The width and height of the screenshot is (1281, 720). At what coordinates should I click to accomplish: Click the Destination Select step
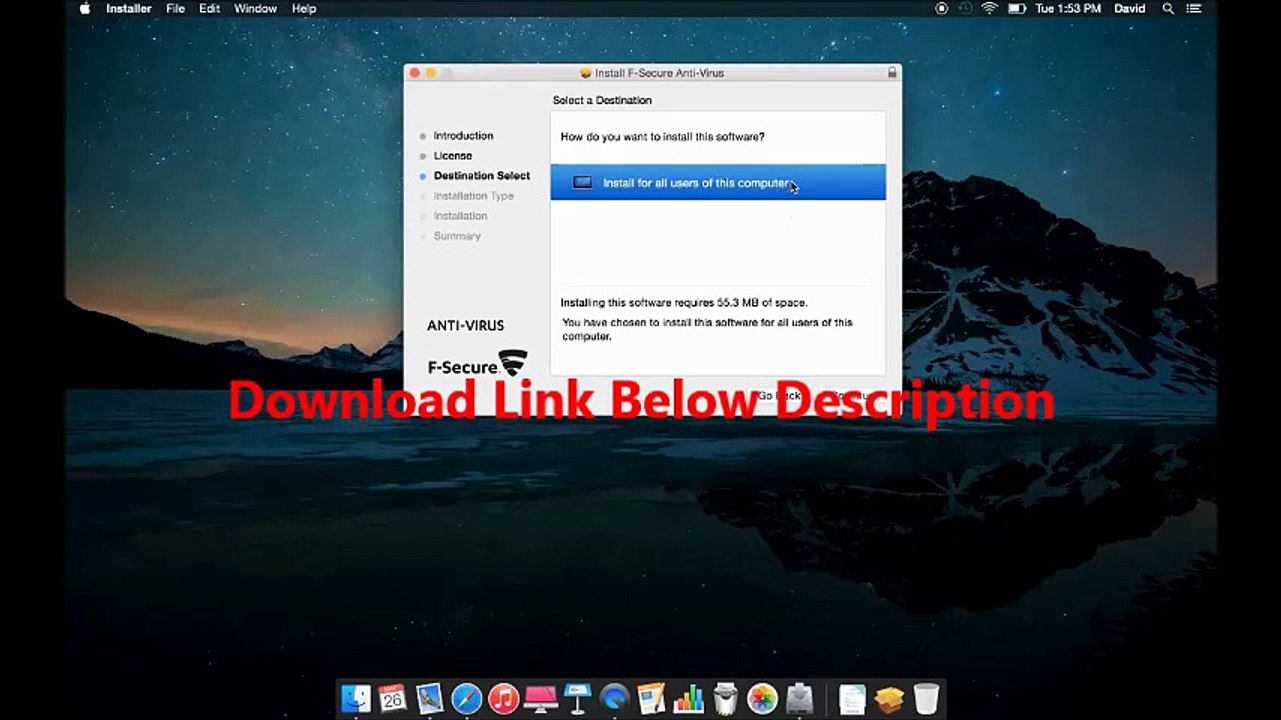(x=482, y=176)
